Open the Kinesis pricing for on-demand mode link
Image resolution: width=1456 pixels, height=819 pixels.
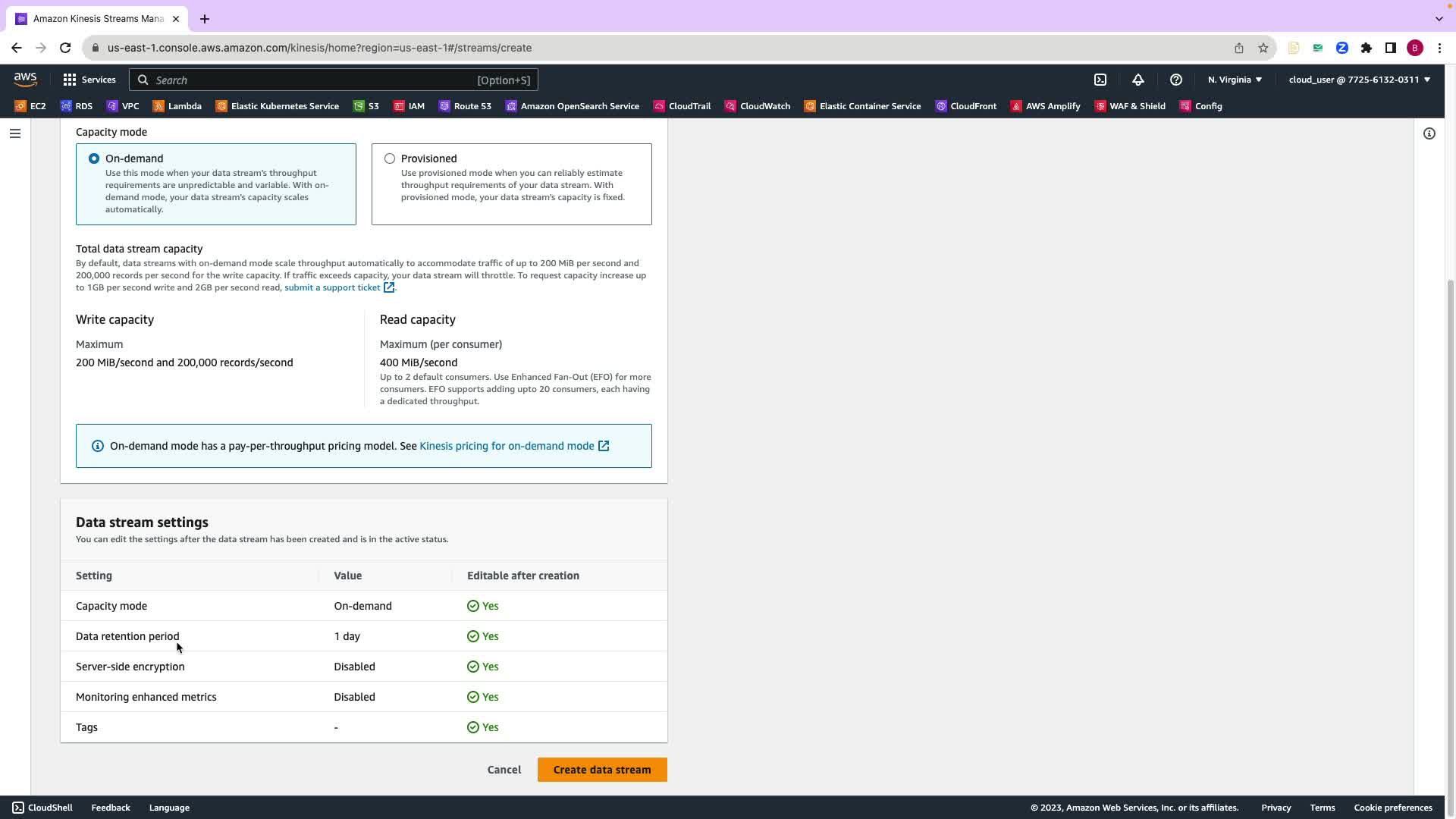[507, 446]
